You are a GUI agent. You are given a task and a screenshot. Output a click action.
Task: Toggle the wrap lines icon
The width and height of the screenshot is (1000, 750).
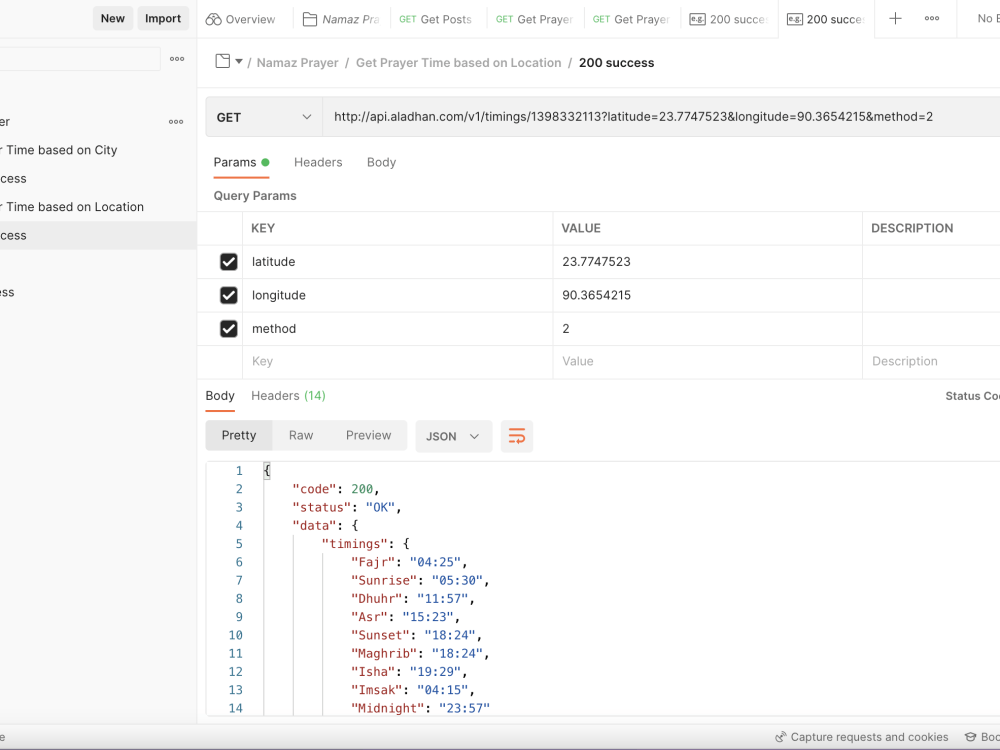tap(517, 436)
